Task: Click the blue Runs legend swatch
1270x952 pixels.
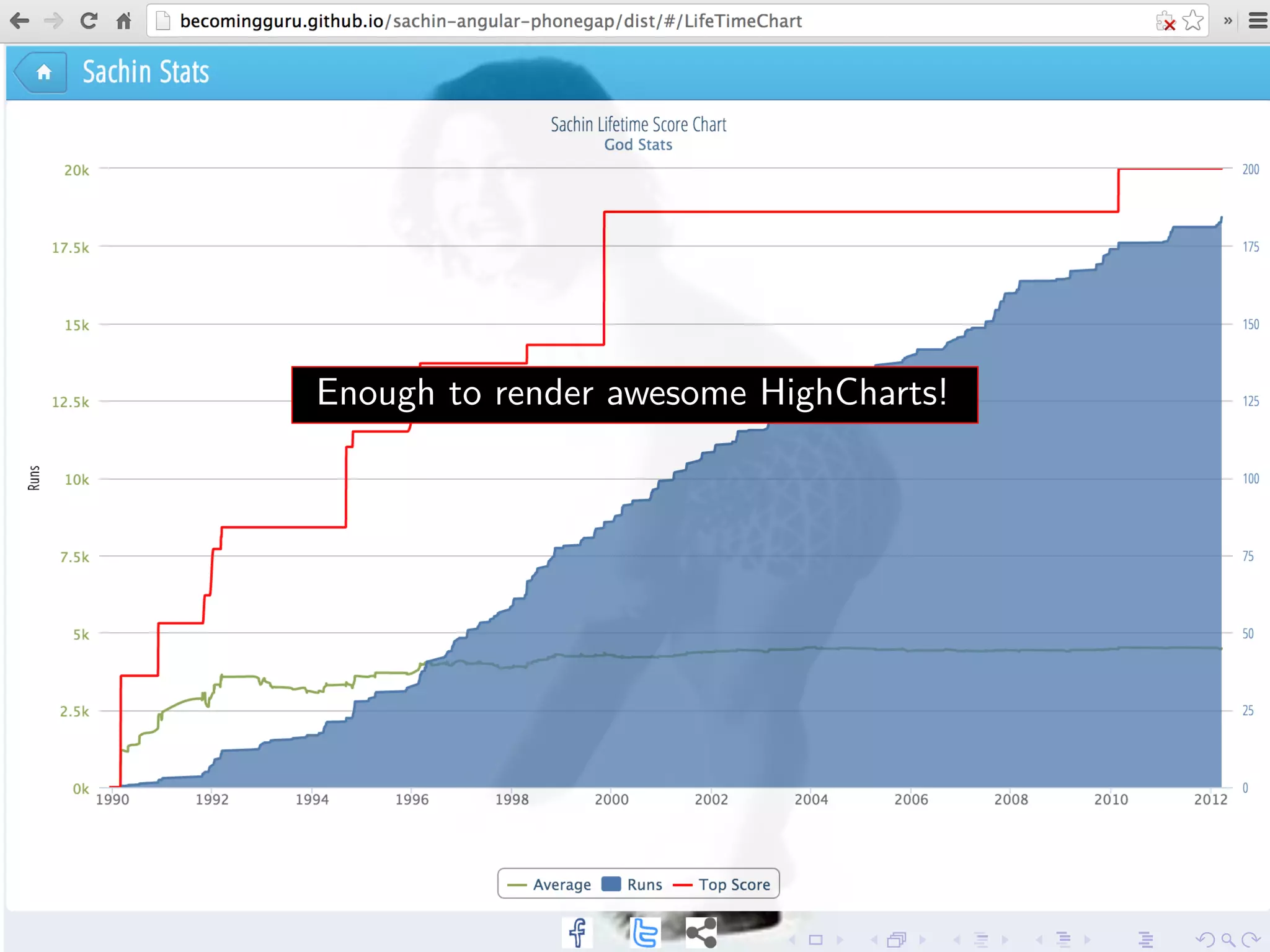Action: [611, 884]
